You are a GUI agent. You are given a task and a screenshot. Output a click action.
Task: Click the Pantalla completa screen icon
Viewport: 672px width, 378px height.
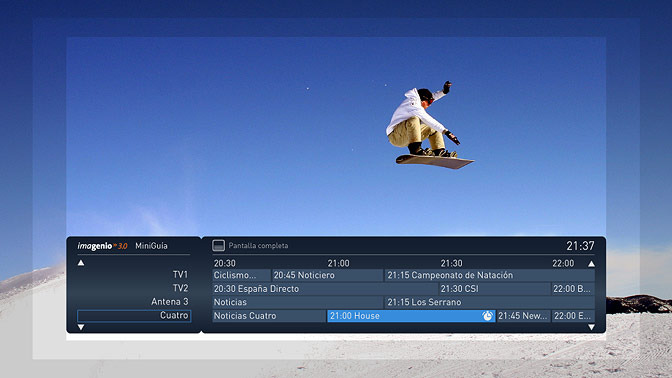pyautogui.click(x=219, y=246)
